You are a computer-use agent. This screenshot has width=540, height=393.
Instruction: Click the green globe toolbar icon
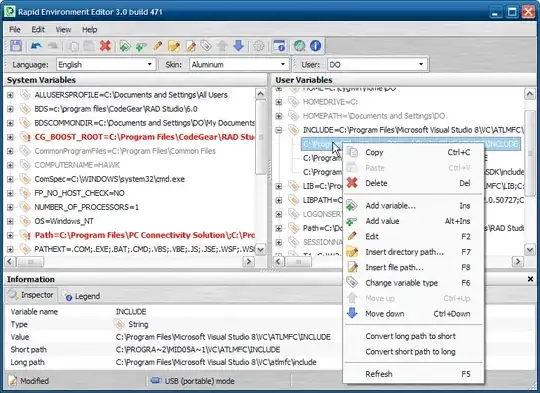tap(299, 46)
